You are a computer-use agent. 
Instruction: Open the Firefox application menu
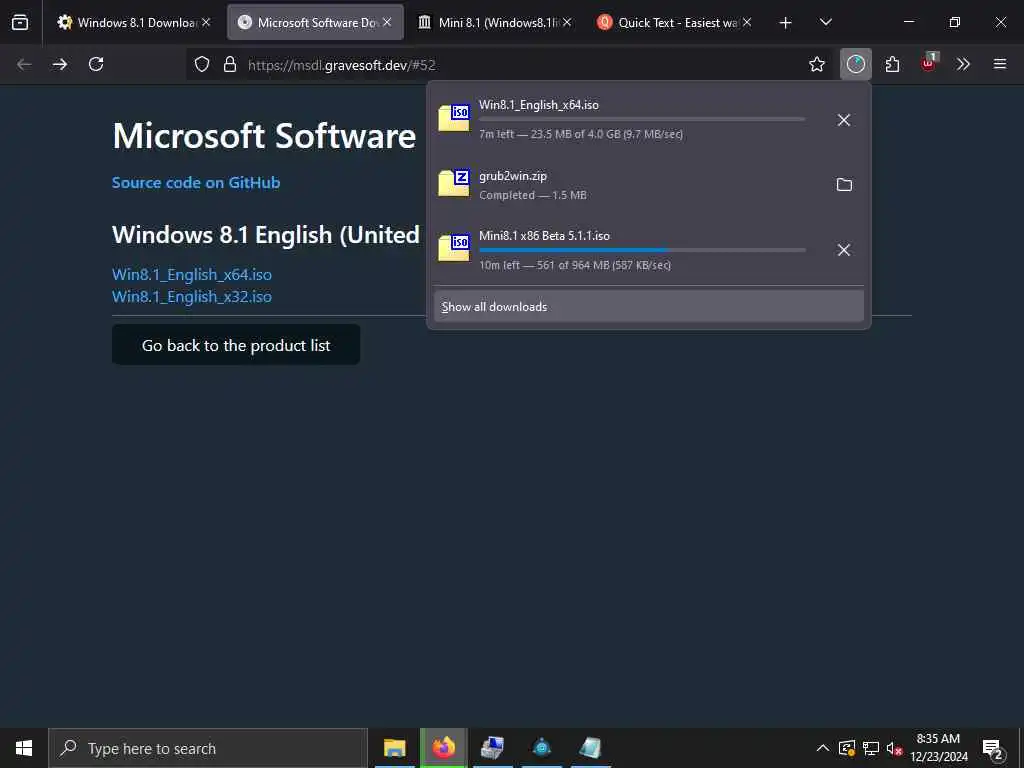pos(1000,64)
